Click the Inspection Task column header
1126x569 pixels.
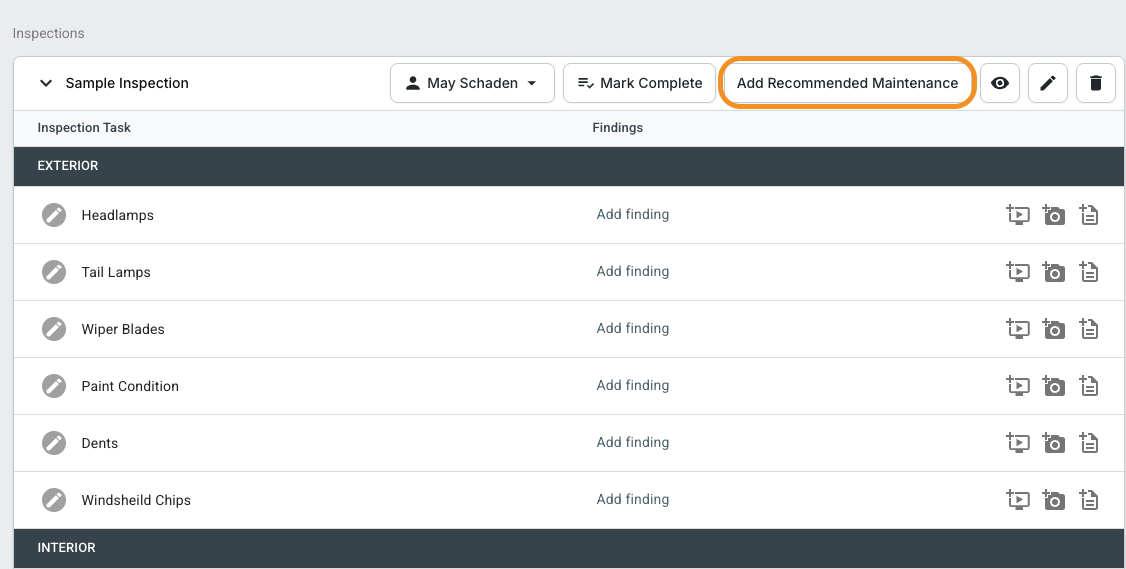point(84,128)
